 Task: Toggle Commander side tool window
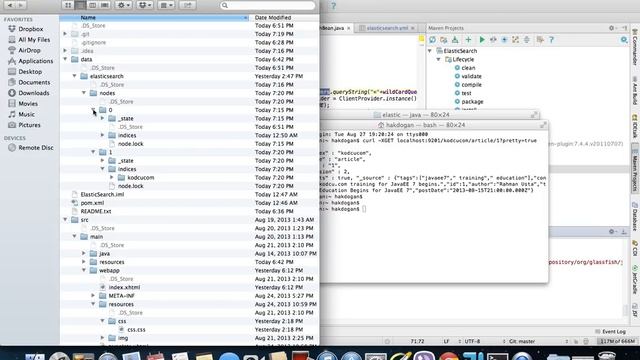point(635,47)
